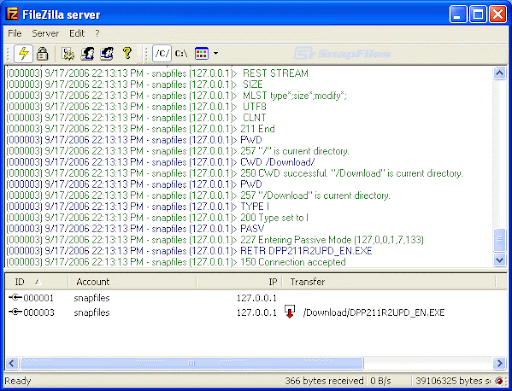Click the log vertical scrollbar thumb
This screenshot has height=391, width=512.
coord(499,240)
